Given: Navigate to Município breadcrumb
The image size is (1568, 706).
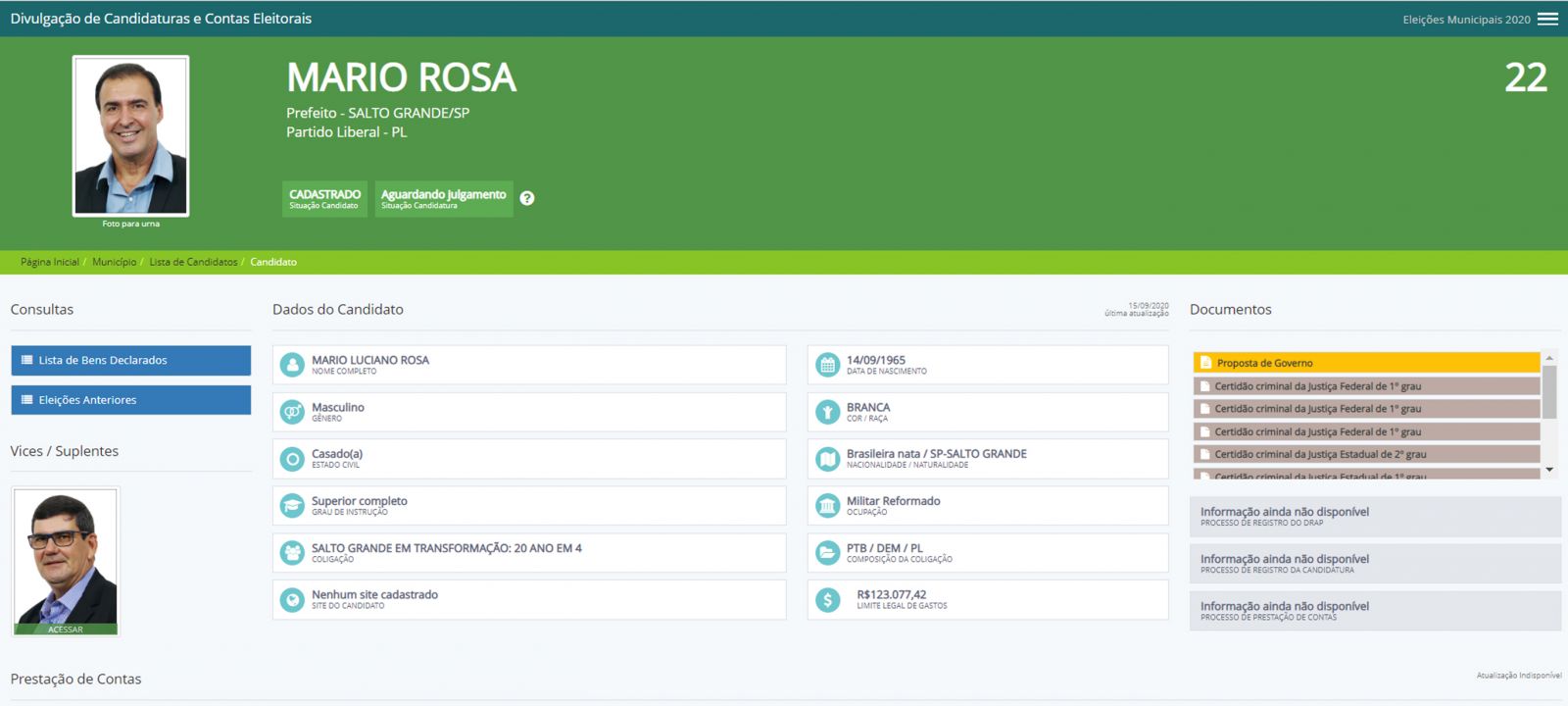Looking at the screenshot, I should click(115, 262).
